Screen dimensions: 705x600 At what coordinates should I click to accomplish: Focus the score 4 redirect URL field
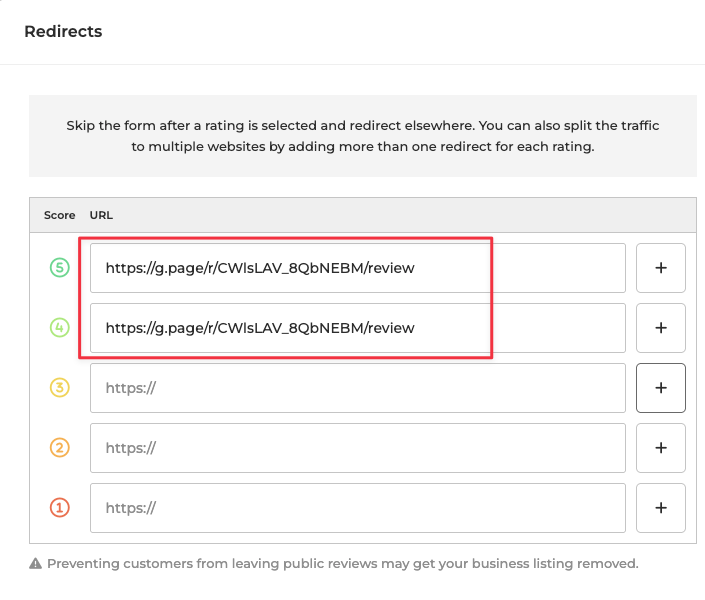357,328
